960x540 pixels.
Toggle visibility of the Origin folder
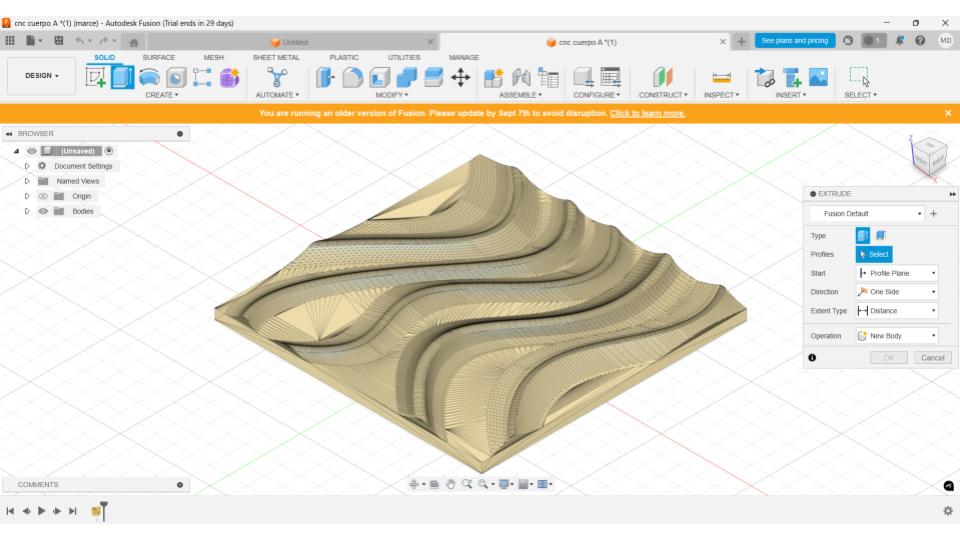click(x=43, y=196)
